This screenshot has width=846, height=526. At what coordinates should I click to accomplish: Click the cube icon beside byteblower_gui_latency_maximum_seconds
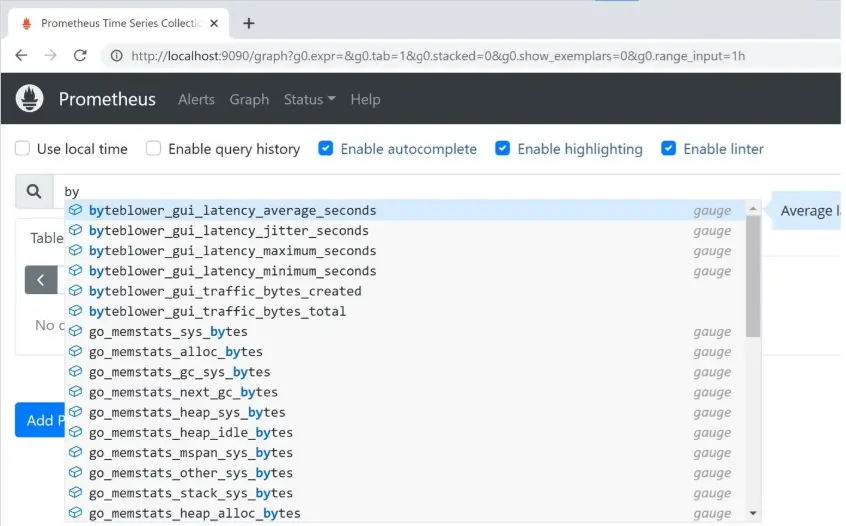[x=76, y=250]
